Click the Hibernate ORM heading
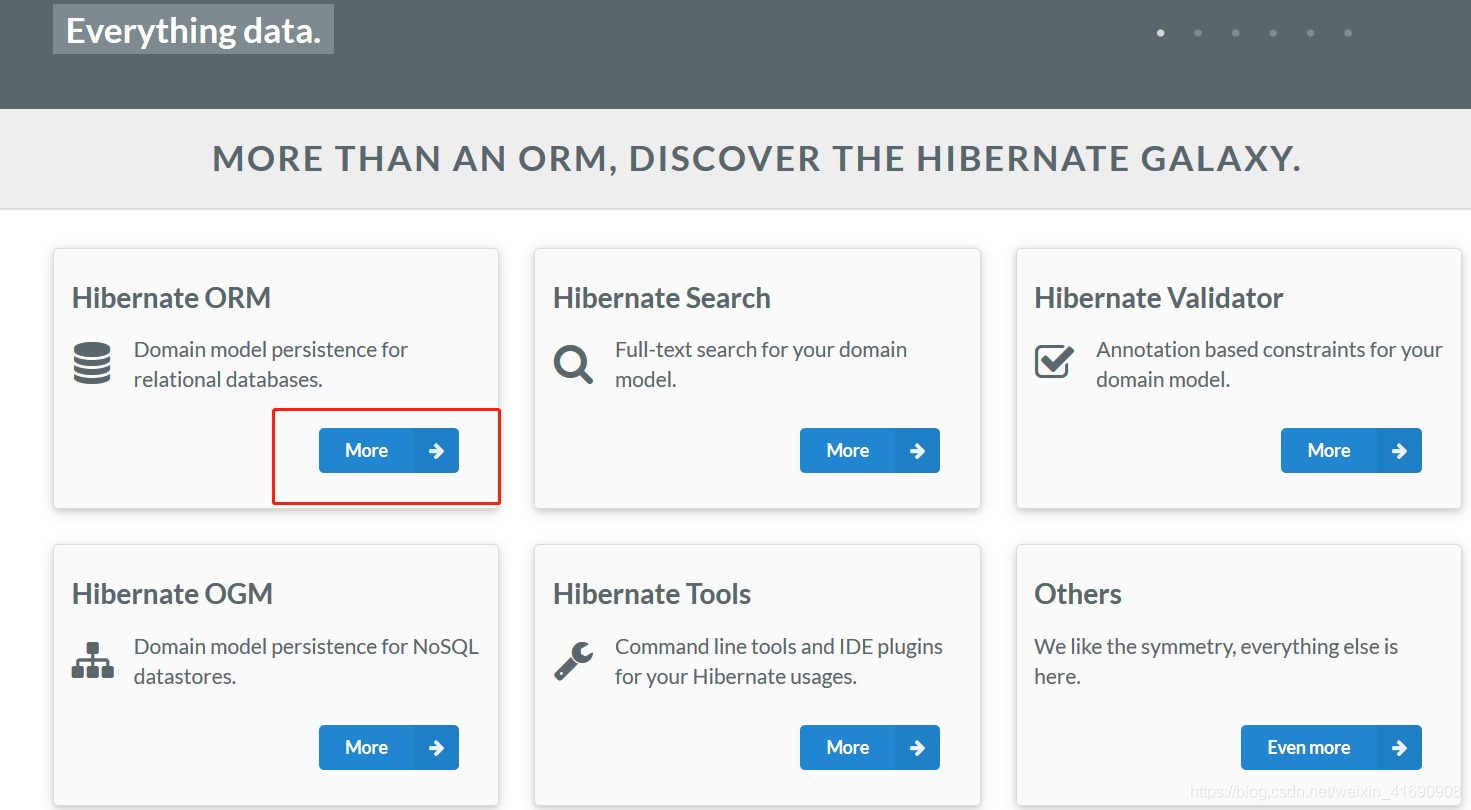The height and width of the screenshot is (810, 1471). point(171,298)
